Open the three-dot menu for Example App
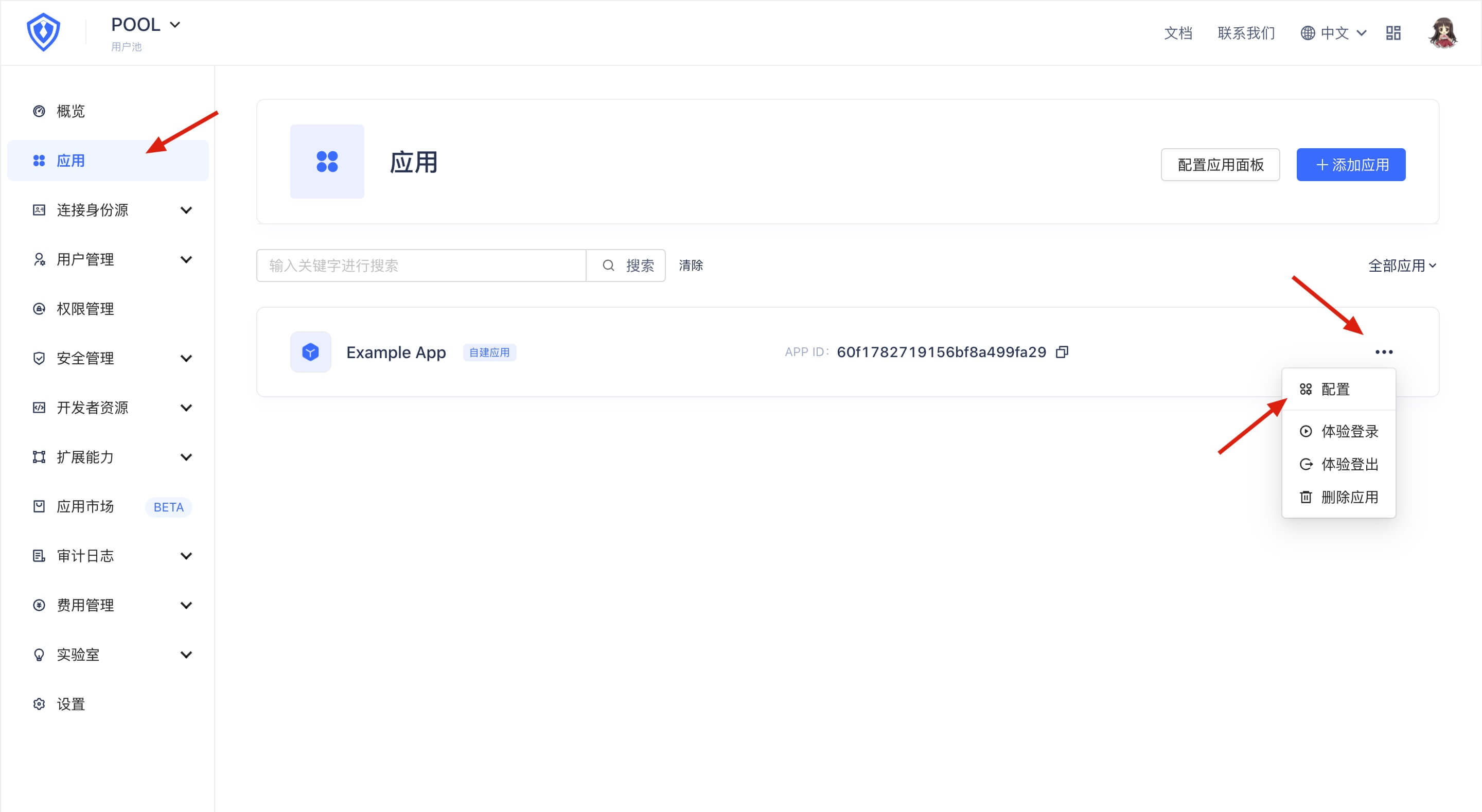The width and height of the screenshot is (1482, 812). point(1384,351)
